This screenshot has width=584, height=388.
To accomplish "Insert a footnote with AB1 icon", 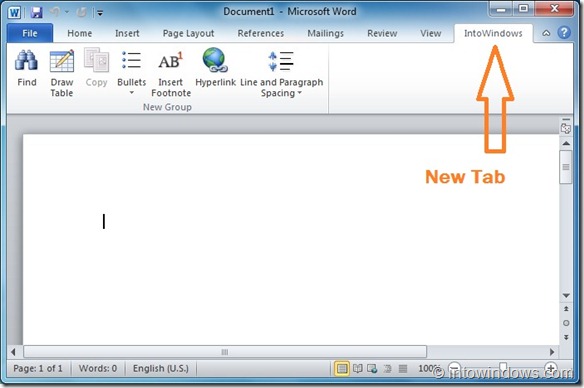I will click(x=171, y=73).
